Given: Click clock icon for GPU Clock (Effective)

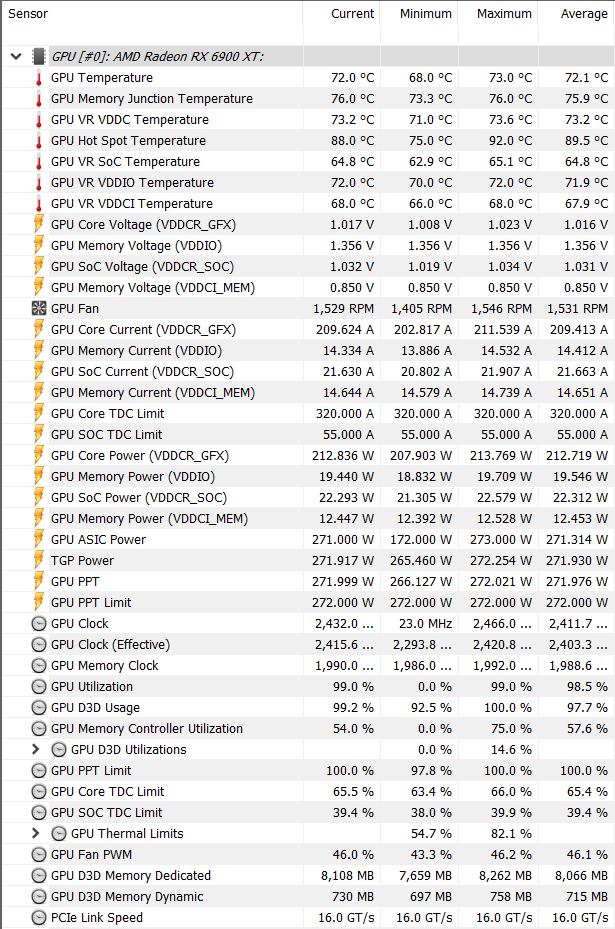Looking at the screenshot, I should (39, 645).
